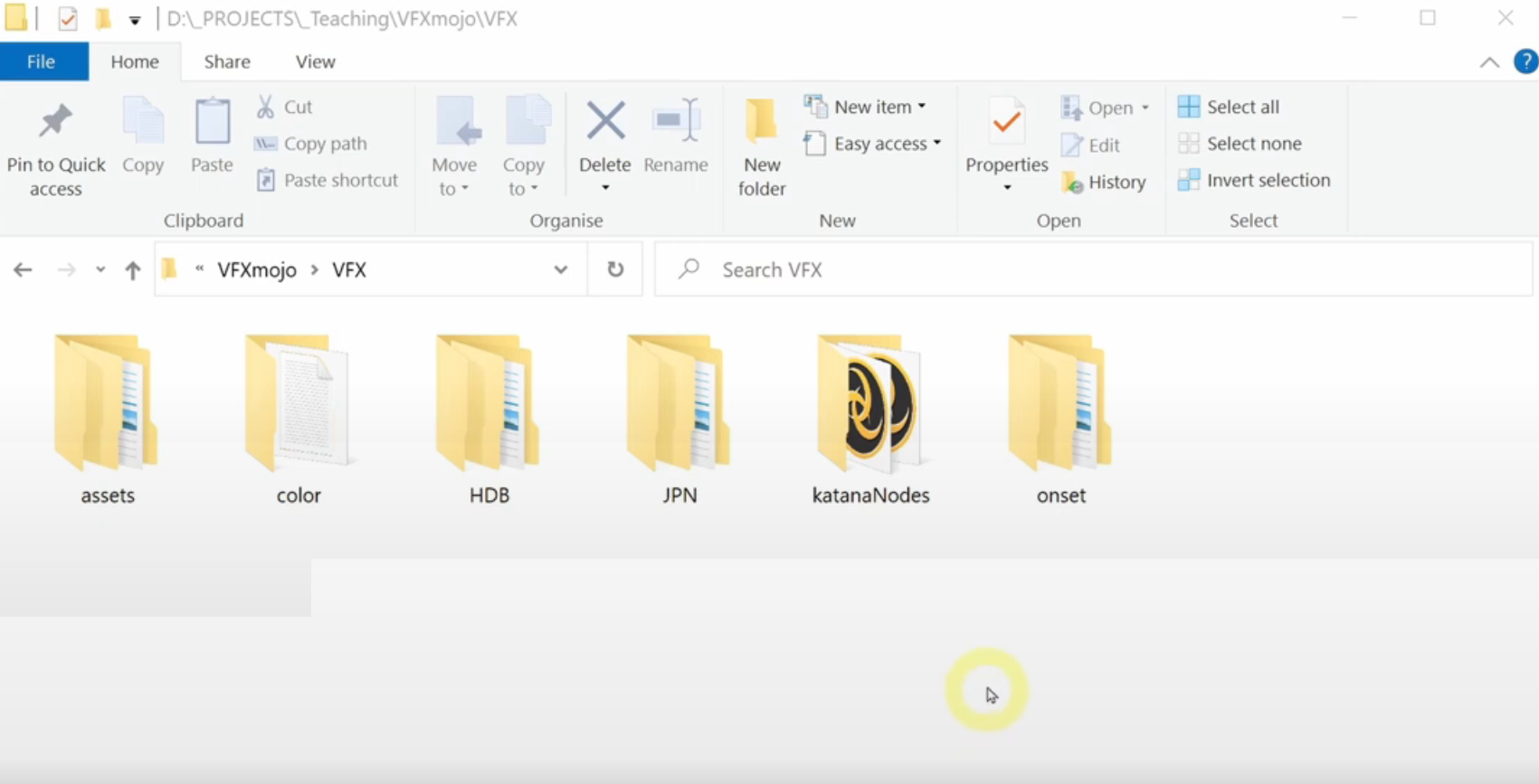Expand the Properties dropdown arrow
Viewport: 1539px width, 784px height.
coord(1007,188)
